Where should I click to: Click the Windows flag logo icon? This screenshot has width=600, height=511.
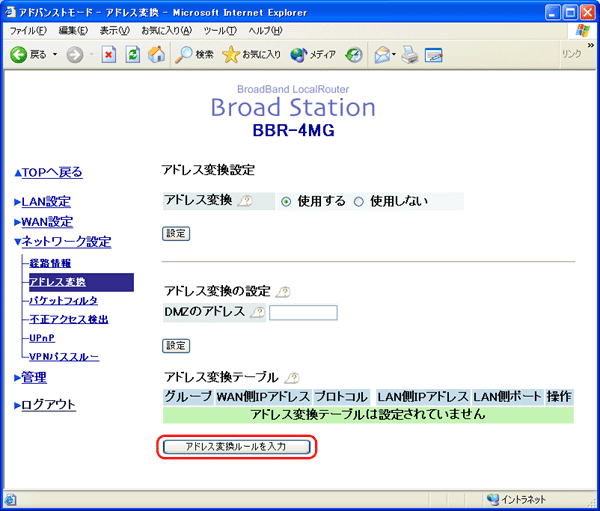coord(582,31)
